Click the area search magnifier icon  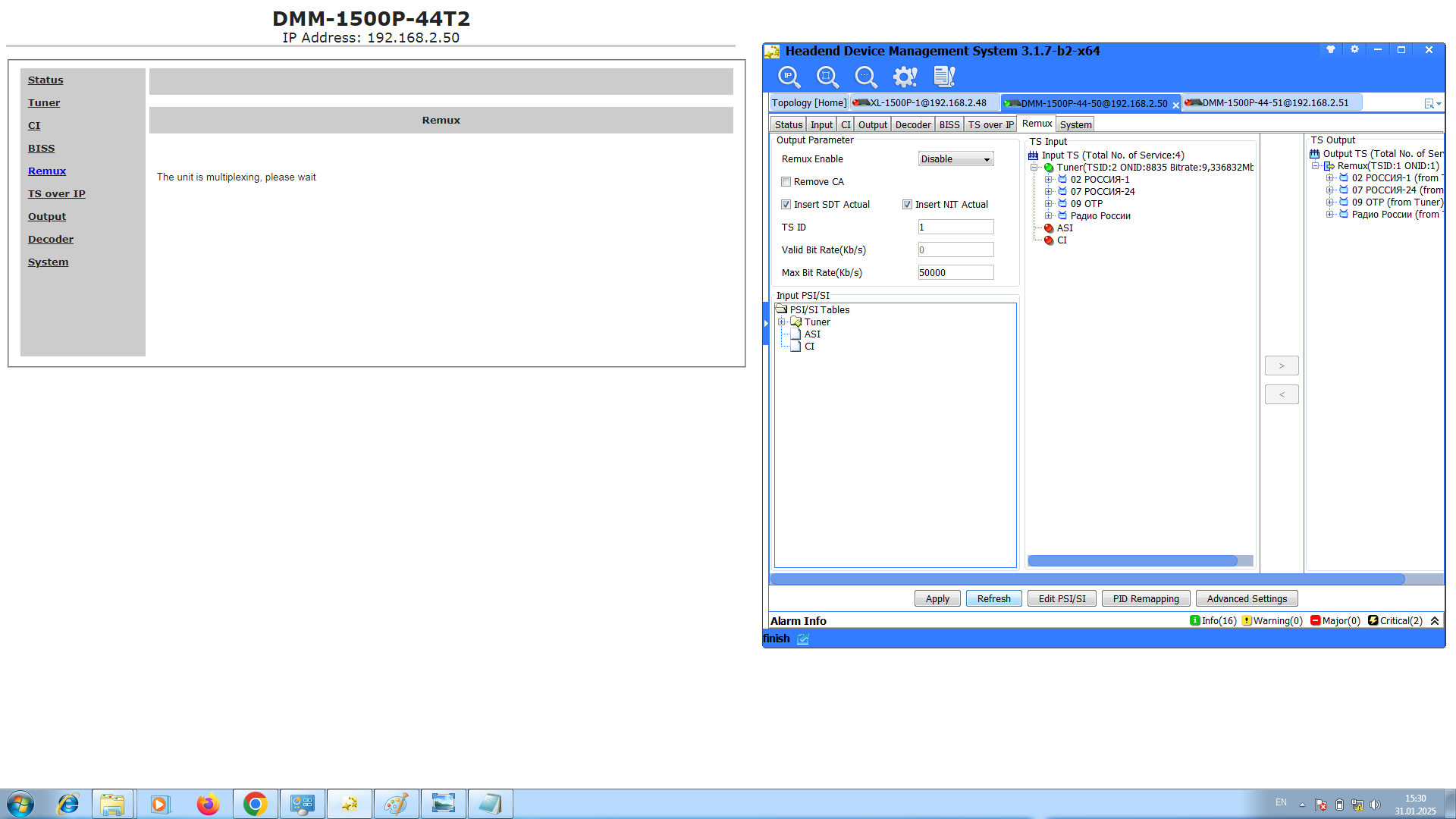point(827,77)
